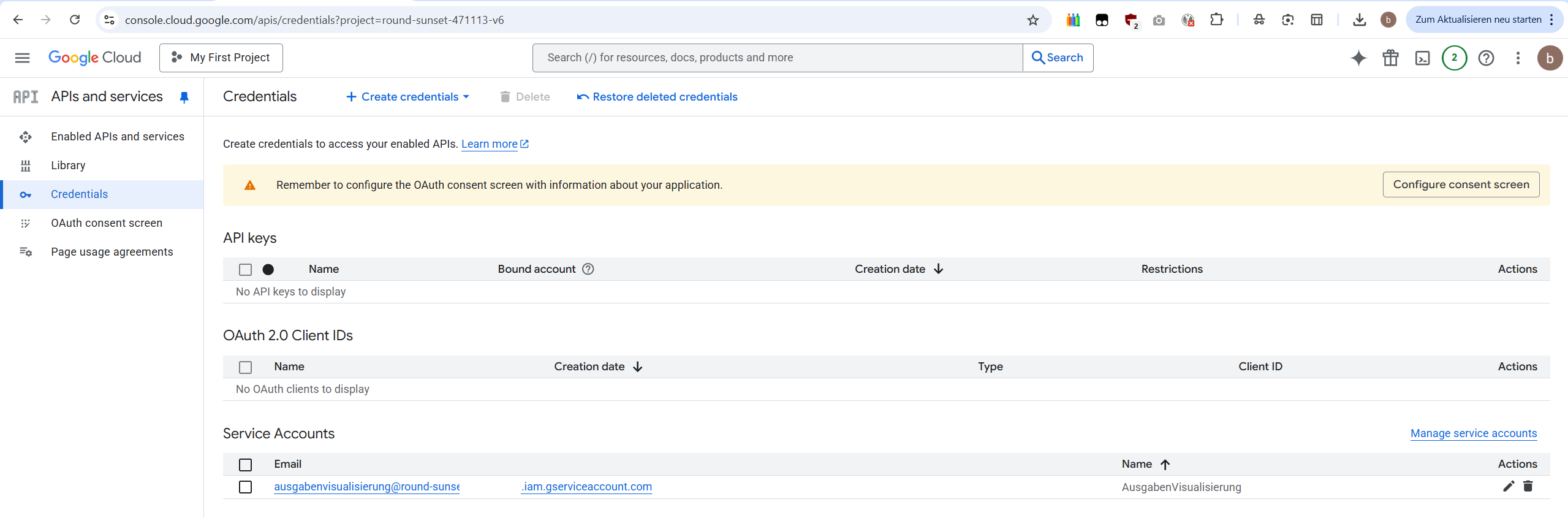Screen dimensions: 1568x518
Task: Open Enabled APIs and services page
Action: point(117,137)
